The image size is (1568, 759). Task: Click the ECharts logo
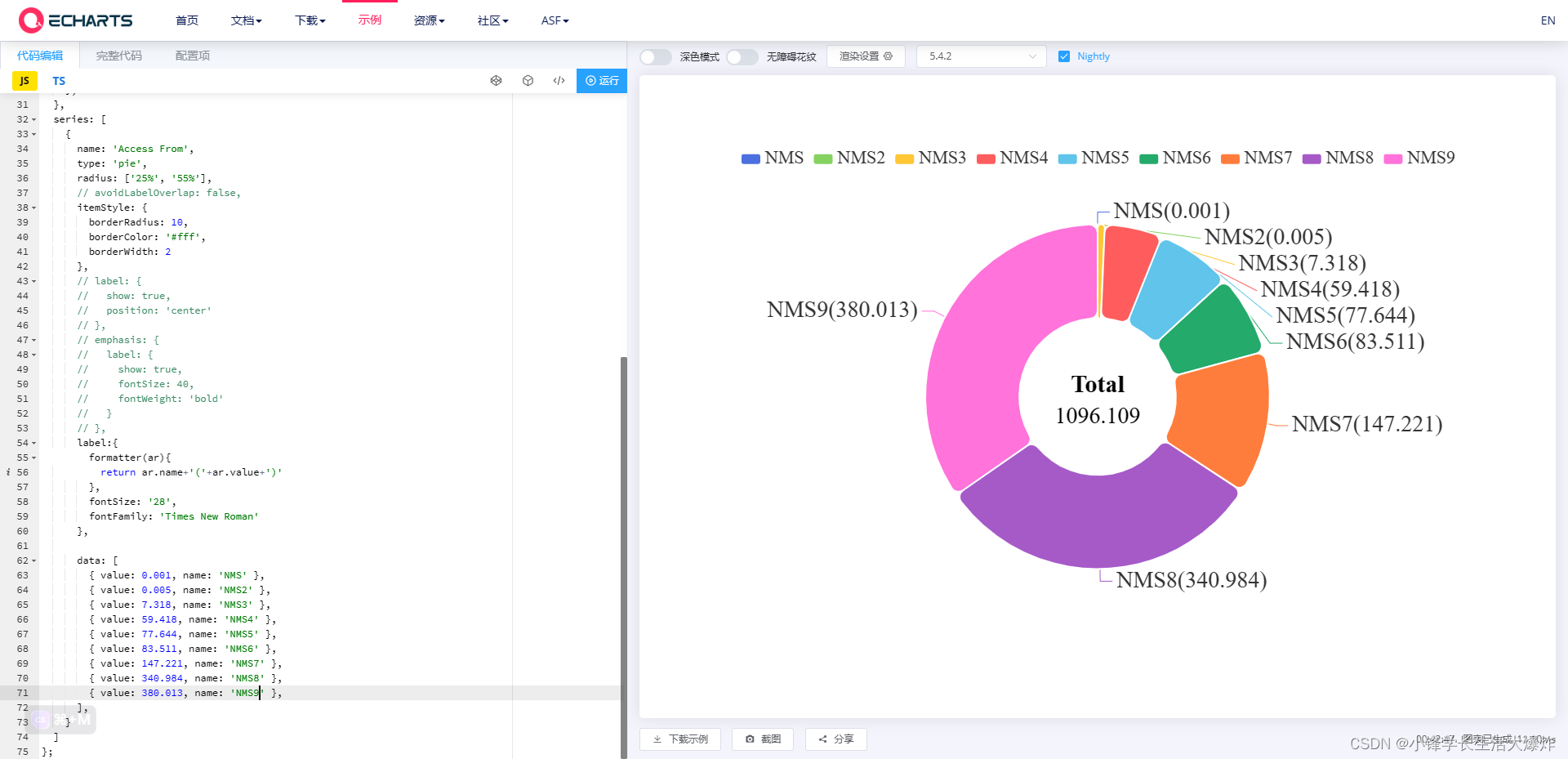[x=75, y=20]
